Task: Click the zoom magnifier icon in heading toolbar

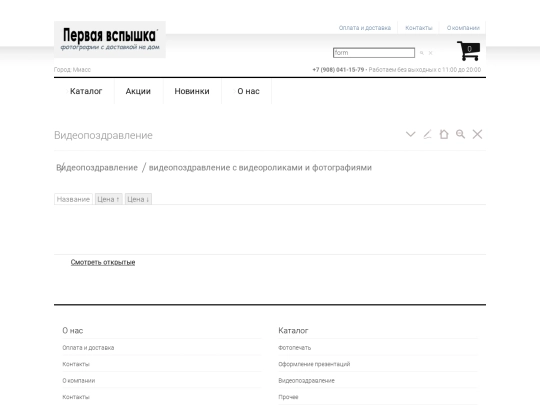Action: [x=460, y=134]
